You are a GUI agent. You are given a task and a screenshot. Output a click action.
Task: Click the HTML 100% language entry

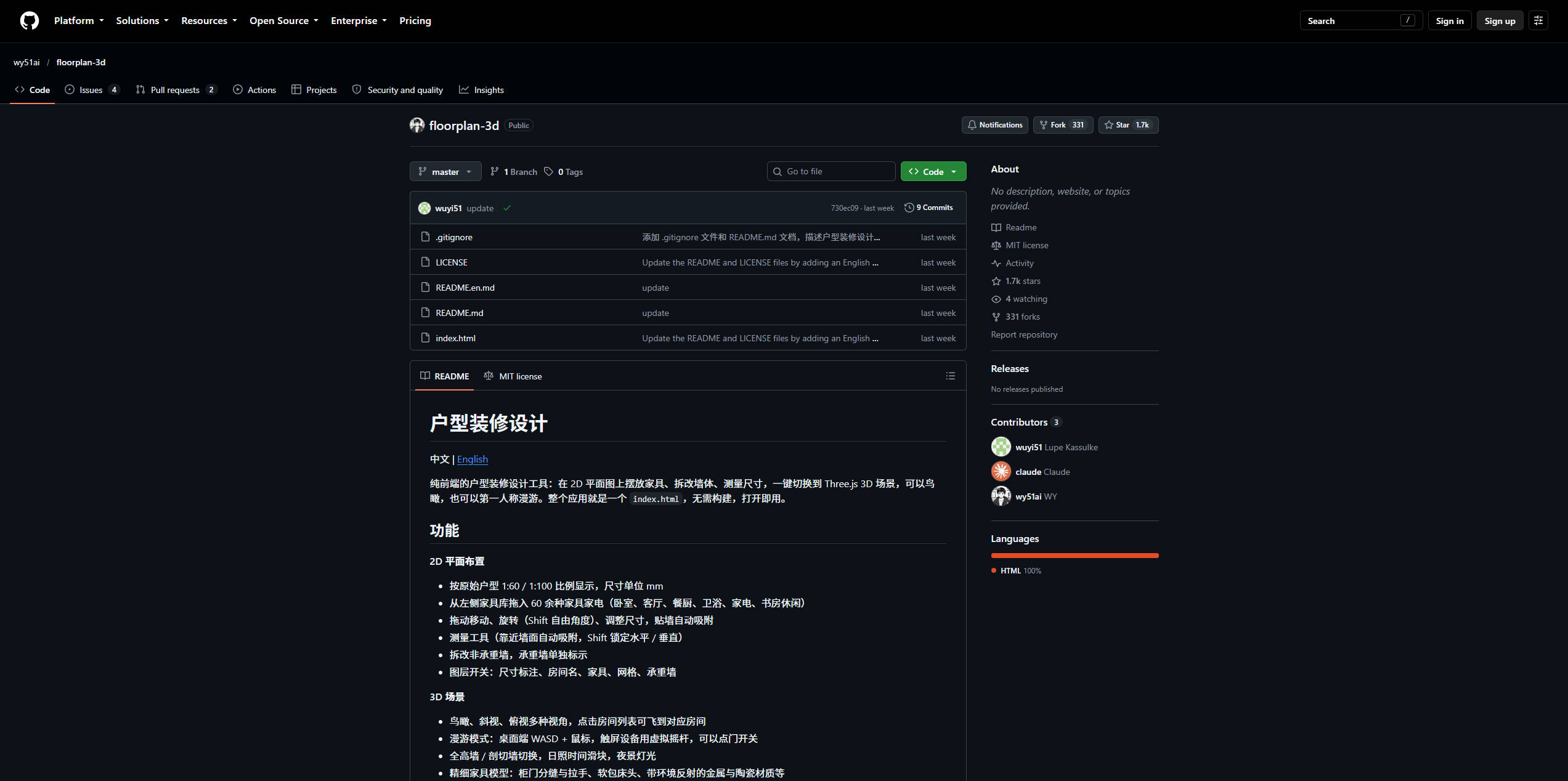point(1016,570)
